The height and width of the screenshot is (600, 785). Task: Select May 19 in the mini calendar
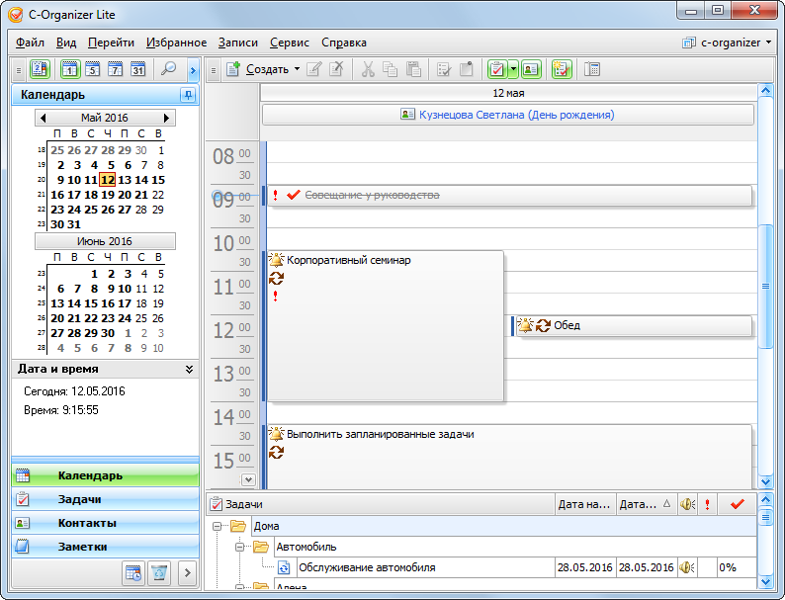pos(108,195)
